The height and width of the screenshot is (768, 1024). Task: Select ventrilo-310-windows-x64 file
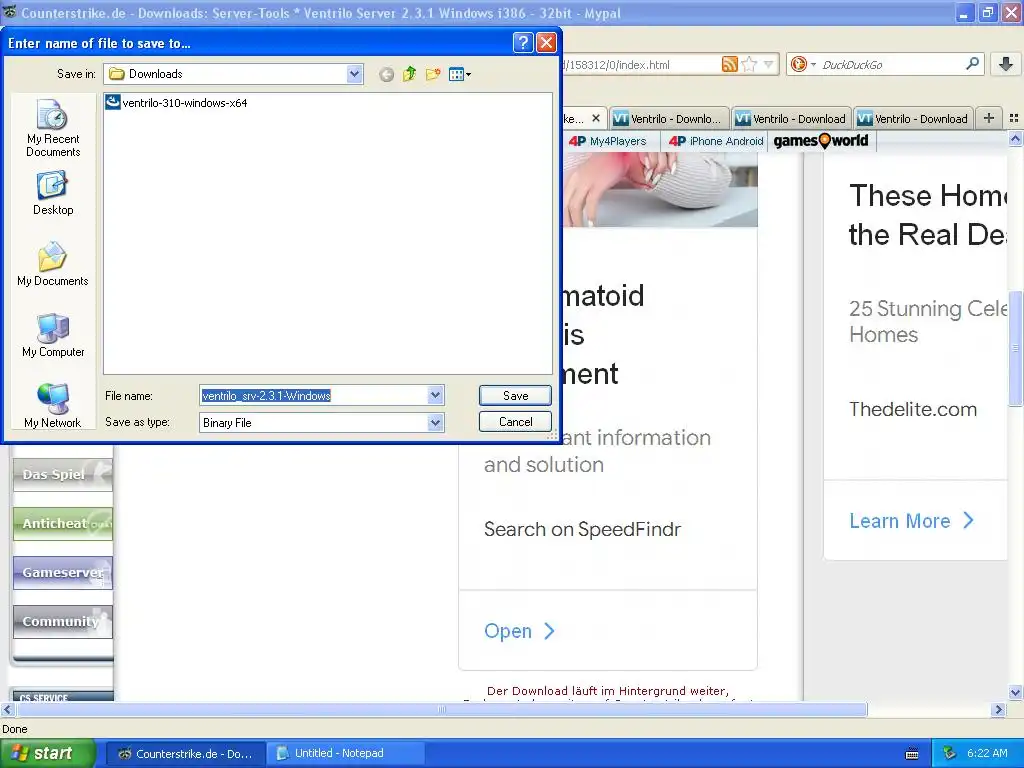[176, 103]
